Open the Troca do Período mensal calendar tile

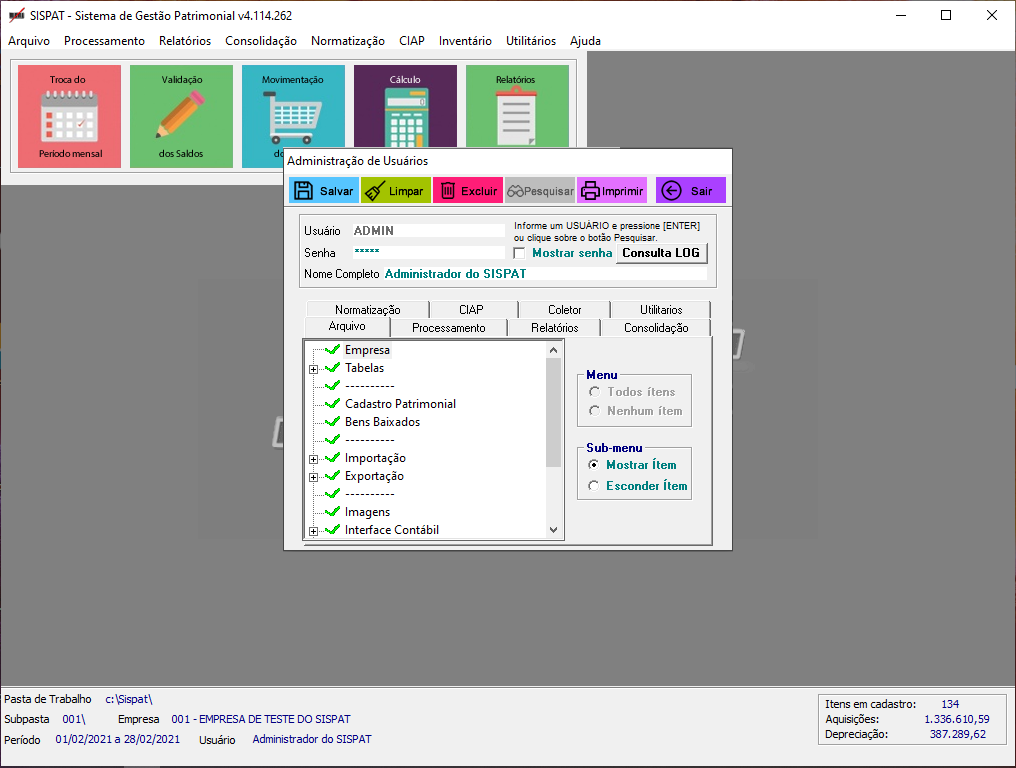coord(70,116)
